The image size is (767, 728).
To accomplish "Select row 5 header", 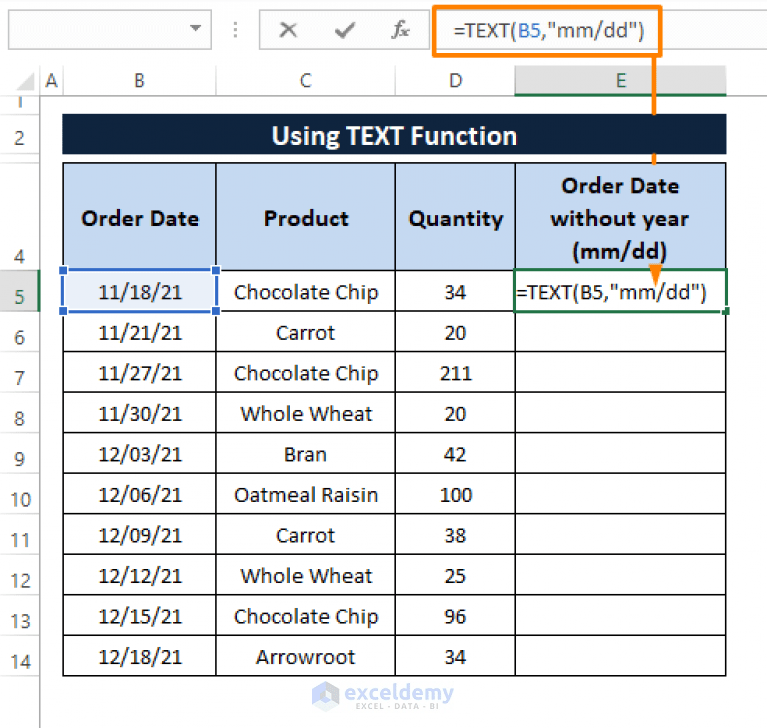I will (20, 291).
